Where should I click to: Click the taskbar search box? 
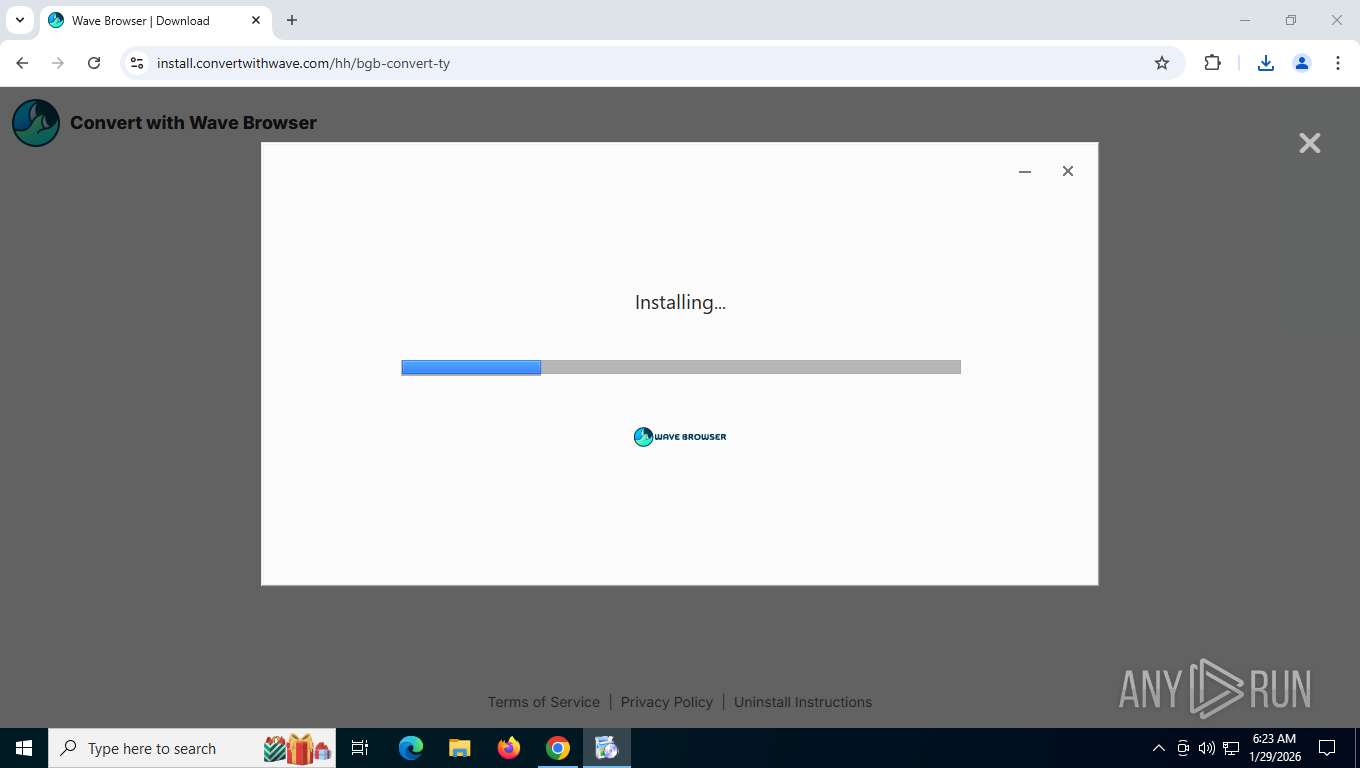point(192,748)
